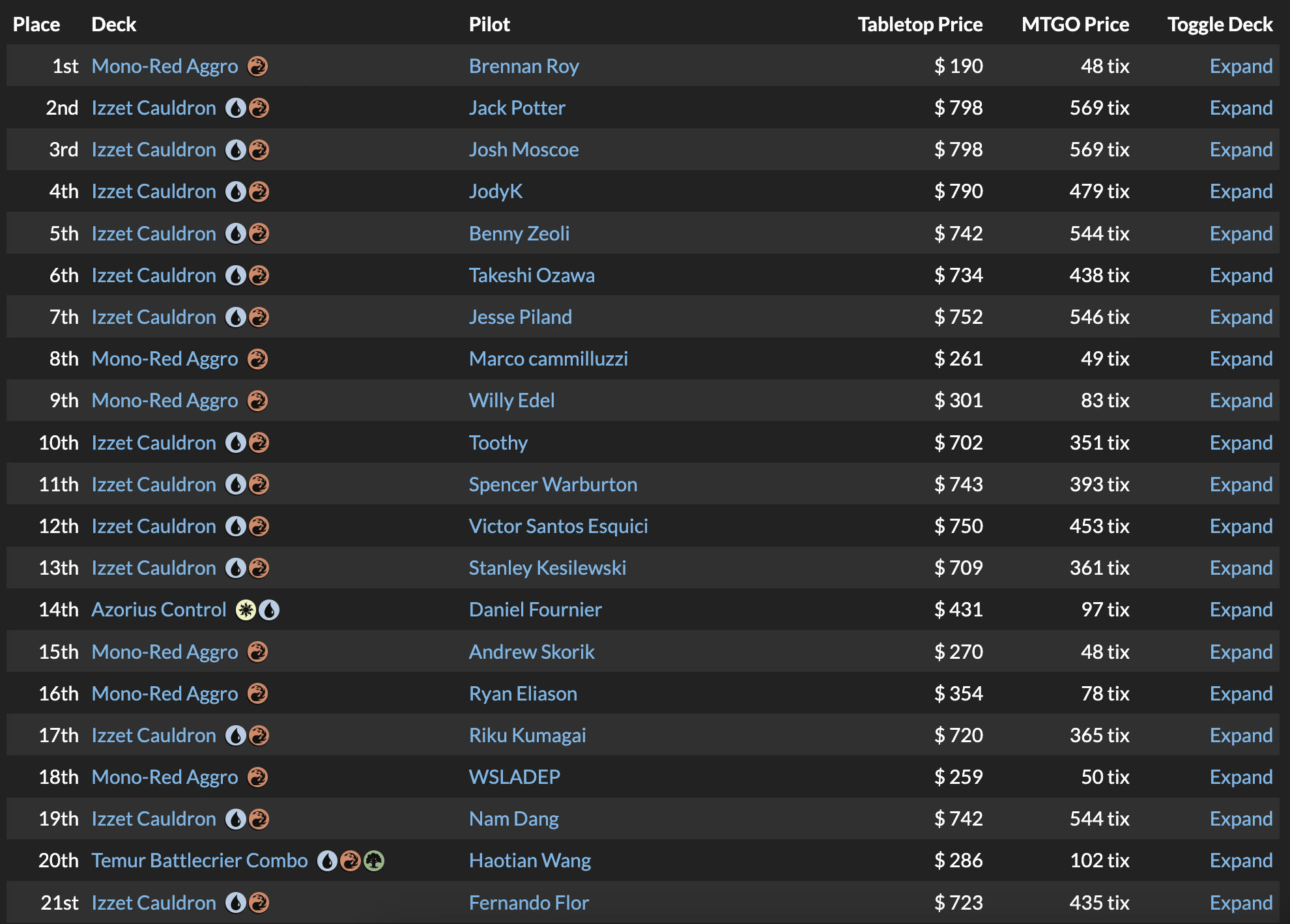This screenshot has width=1290, height=924.
Task: Click red mana icon beside 18th place Mono-Red Aggro
Action: pyautogui.click(x=258, y=777)
